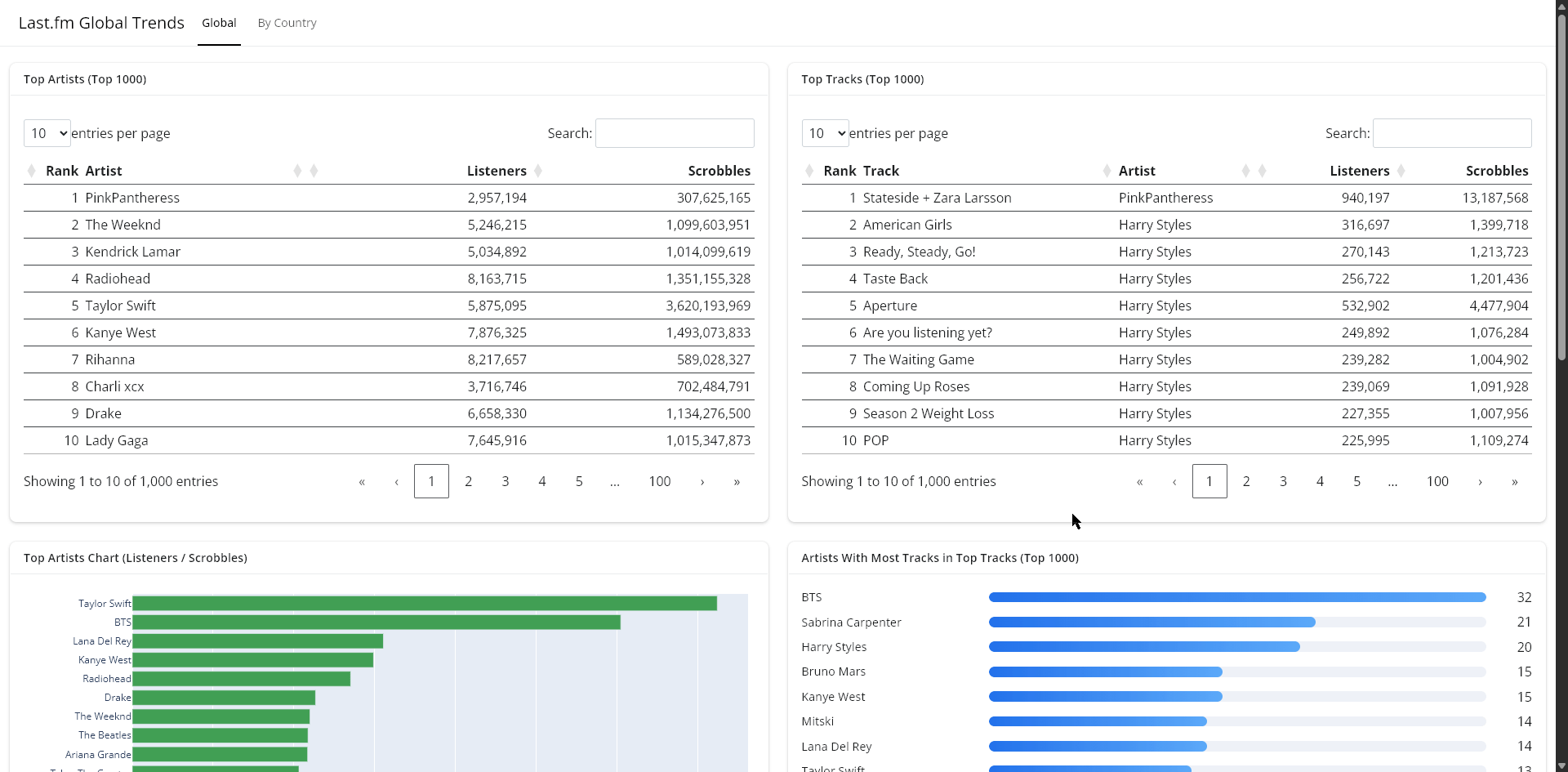Open next page of Top Tracks results
Image resolution: width=1568 pixels, height=772 pixels.
(1480, 482)
